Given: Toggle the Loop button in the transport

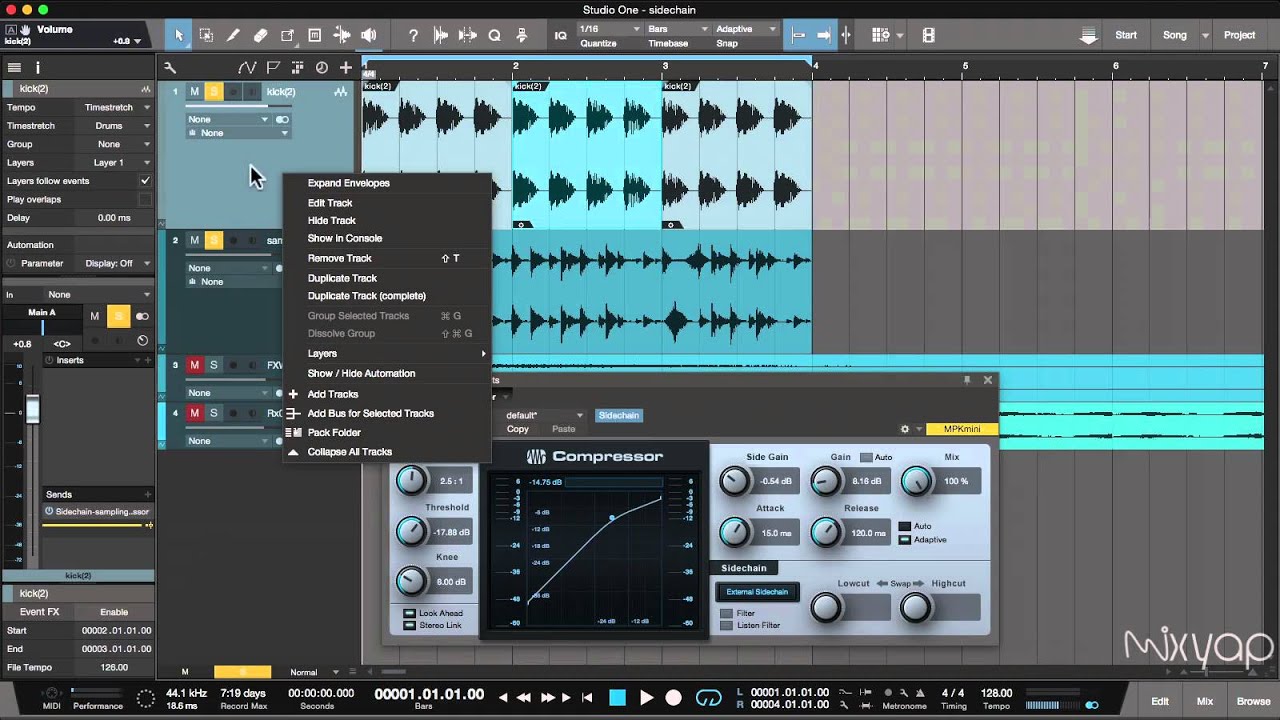Looking at the screenshot, I should (x=708, y=698).
